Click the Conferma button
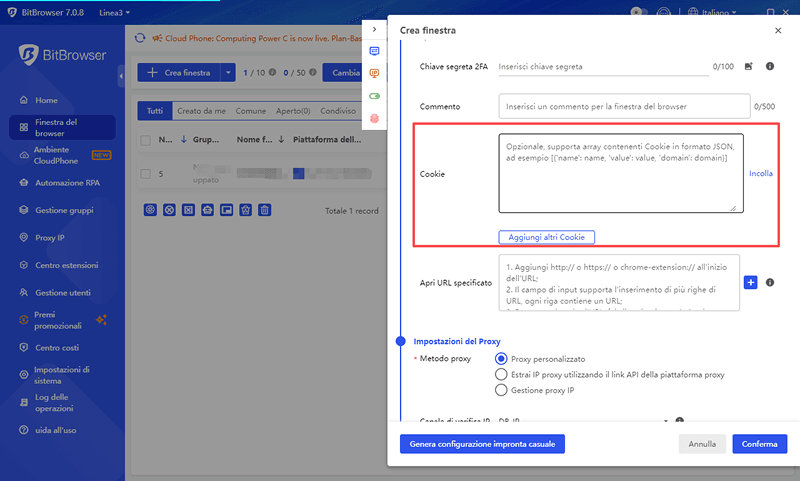Screen dimensions: 800x481 (760, 444)
